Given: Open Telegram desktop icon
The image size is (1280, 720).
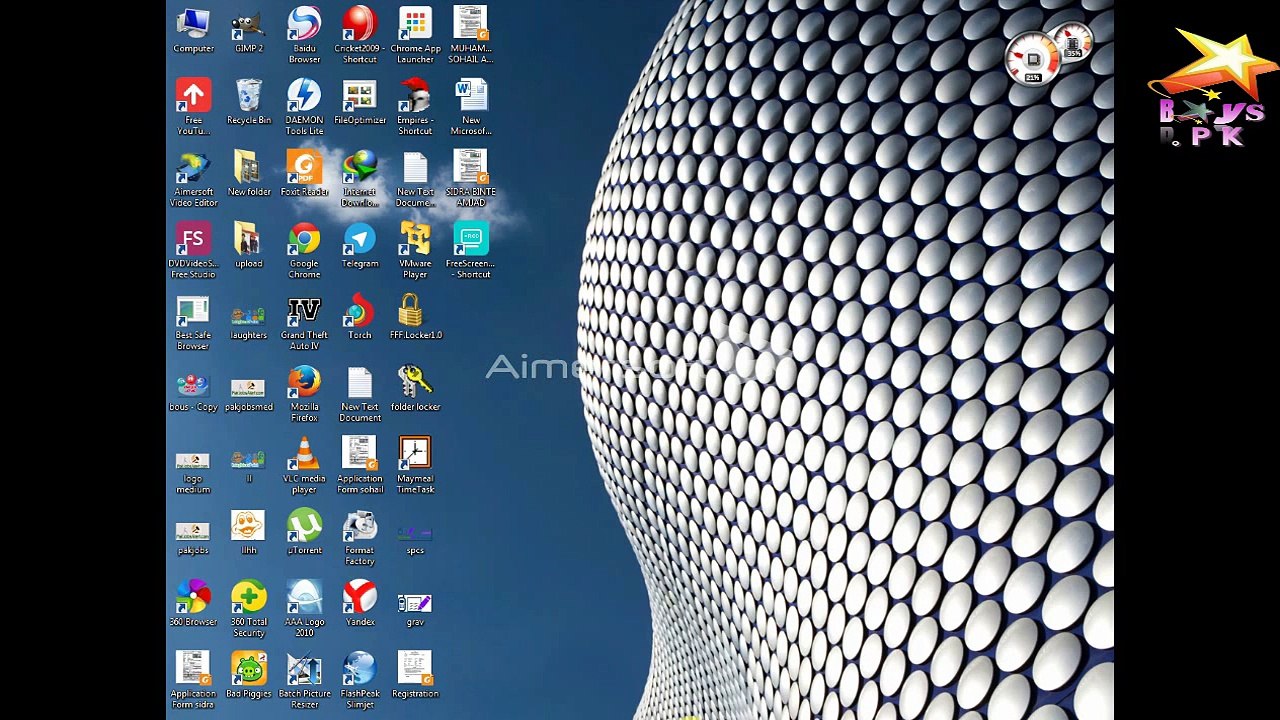Looking at the screenshot, I should click(360, 245).
